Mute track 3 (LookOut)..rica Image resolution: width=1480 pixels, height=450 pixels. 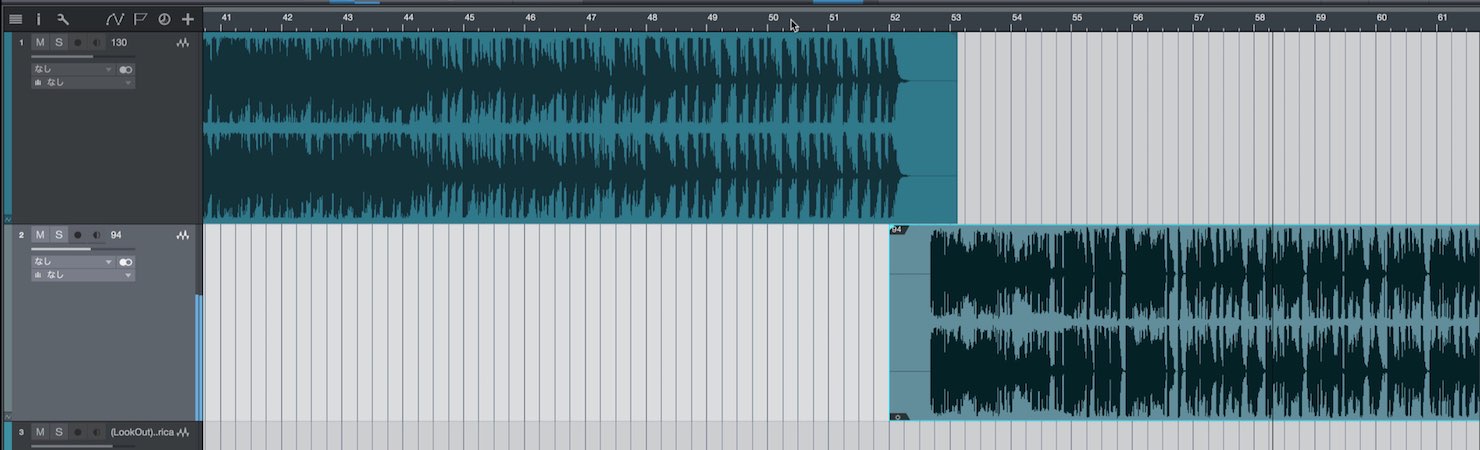click(40, 432)
